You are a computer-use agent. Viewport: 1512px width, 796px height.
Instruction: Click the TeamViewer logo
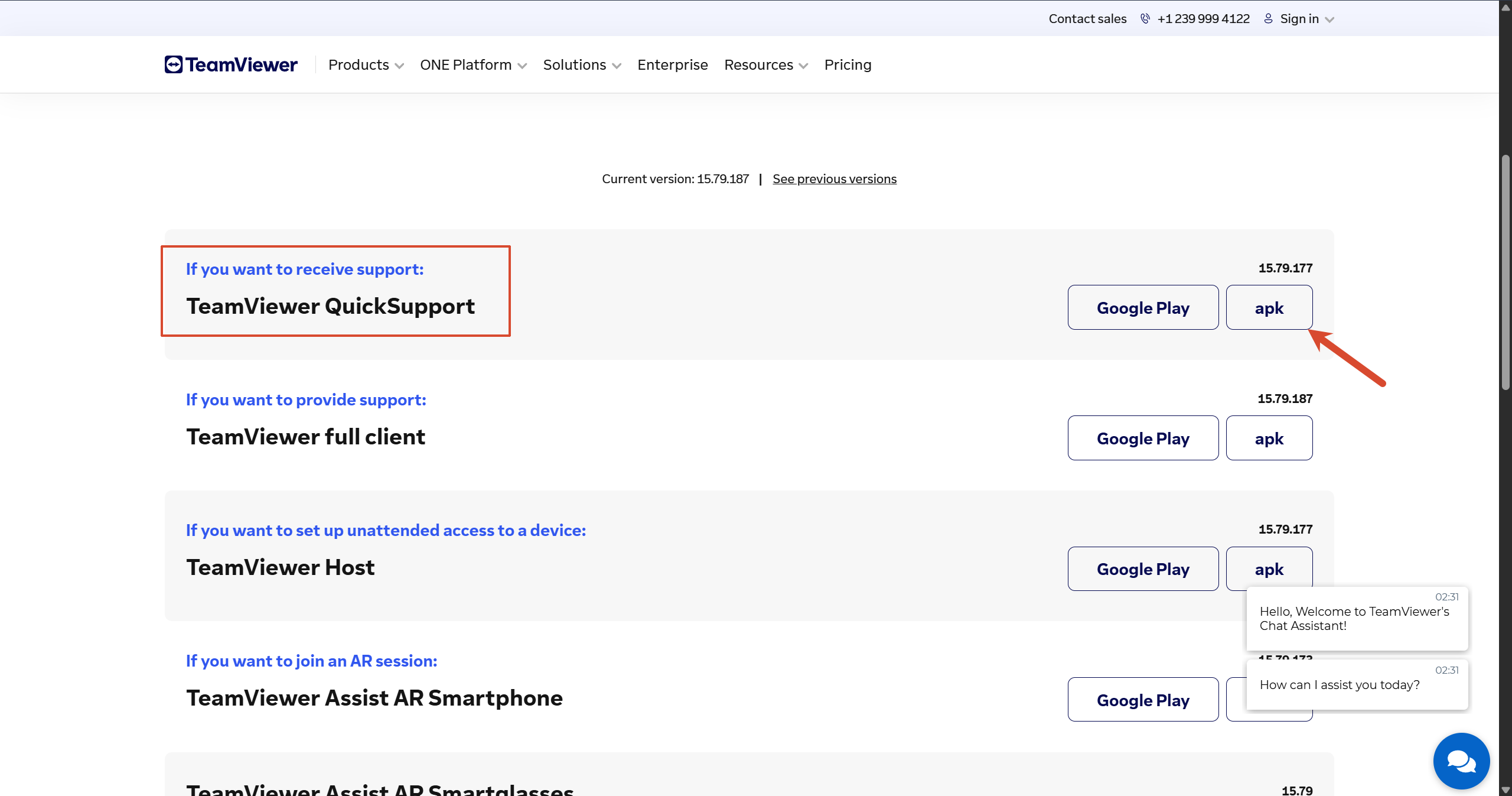coord(231,64)
